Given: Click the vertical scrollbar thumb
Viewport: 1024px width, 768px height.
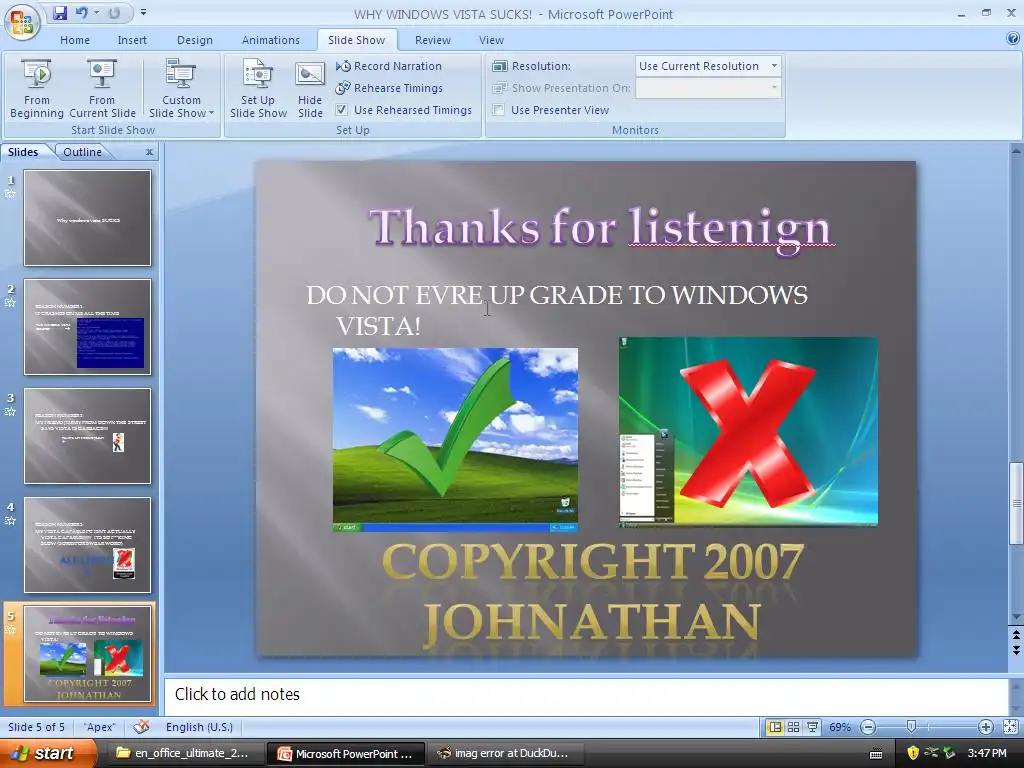Looking at the screenshot, I should point(1016,503).
